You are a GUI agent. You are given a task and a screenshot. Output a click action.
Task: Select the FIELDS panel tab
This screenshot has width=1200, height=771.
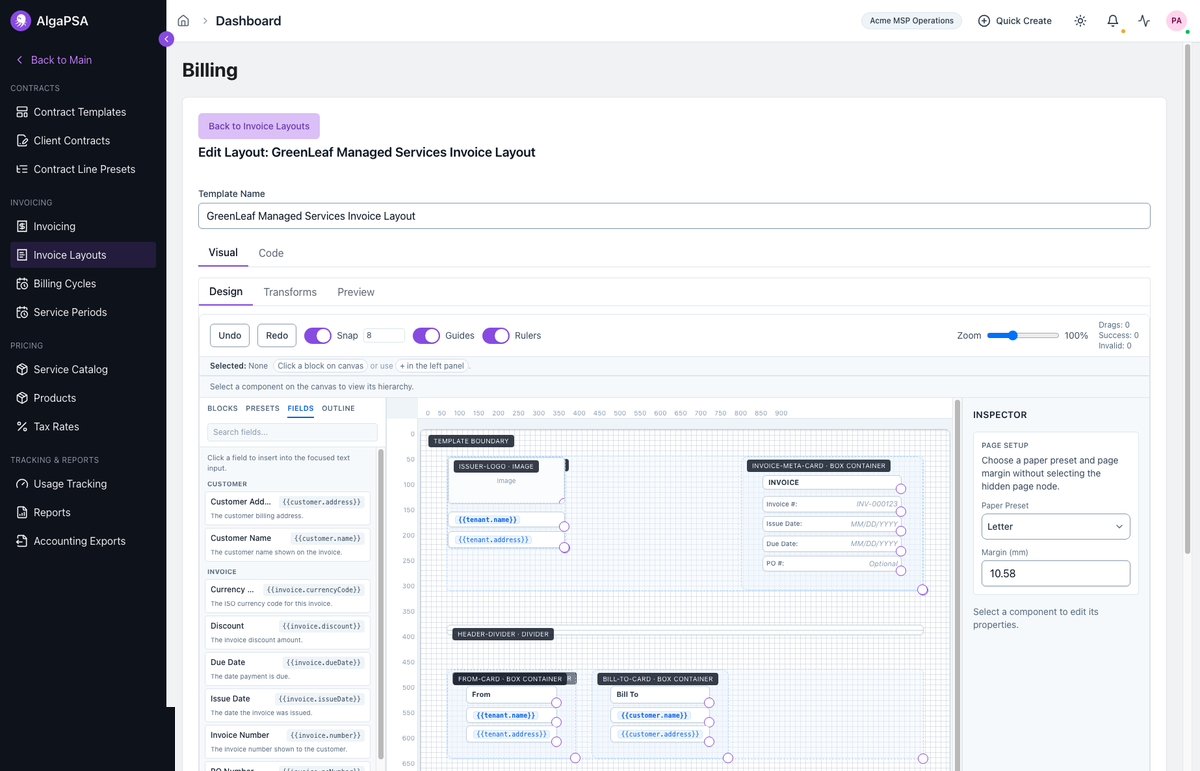[301, 408]
